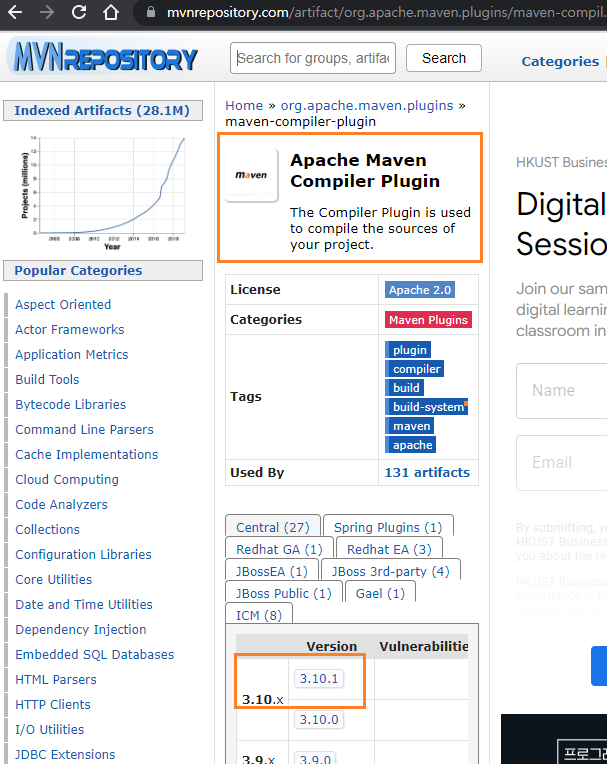Click the Indexed Artifacts (28.1M) heading
This screenshot has height=764, width=607.
tap(102, 111)
